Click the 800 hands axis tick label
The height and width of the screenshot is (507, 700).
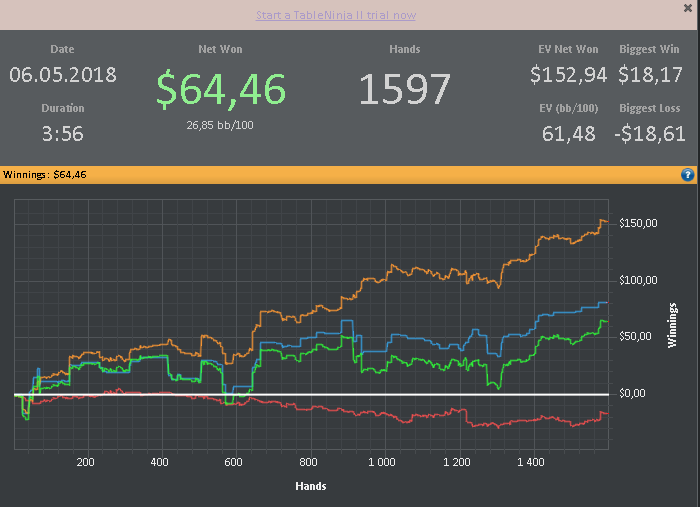click(308, 462)
